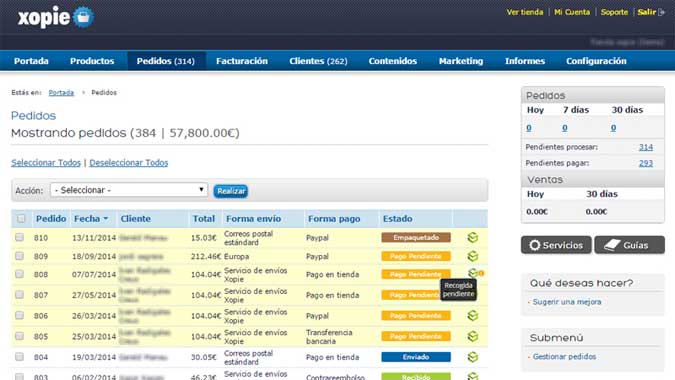675x380 pixels.
Task: Click the total 212.46€ cell
Action: (206, 256)
